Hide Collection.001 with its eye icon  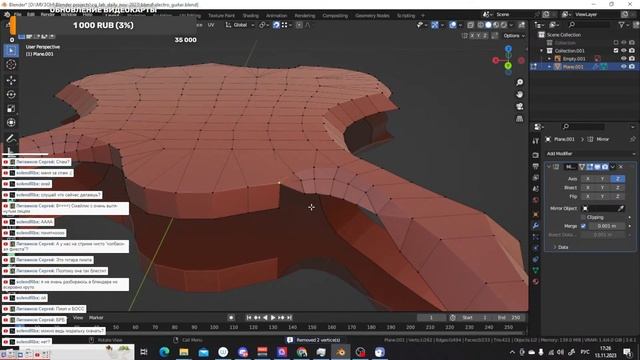click(623, 51)
